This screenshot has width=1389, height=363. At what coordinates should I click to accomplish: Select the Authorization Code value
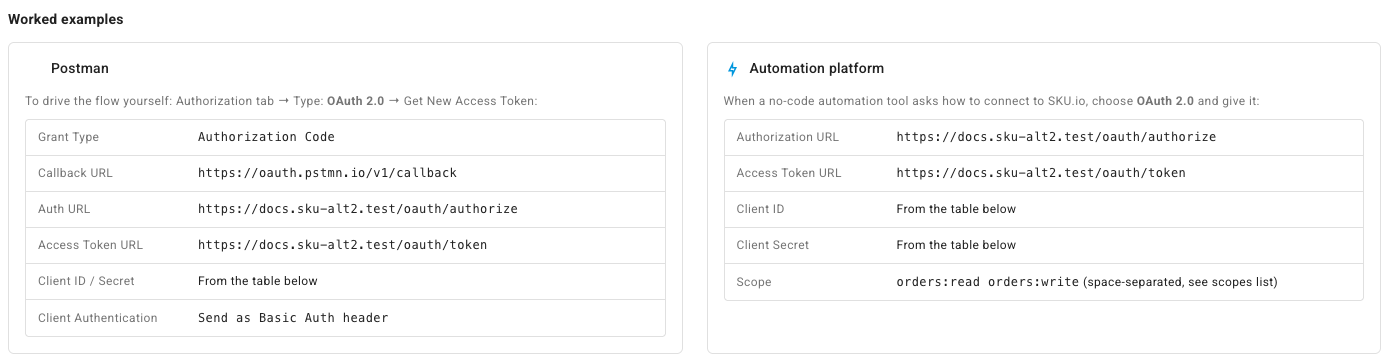(x=266, y=137)
